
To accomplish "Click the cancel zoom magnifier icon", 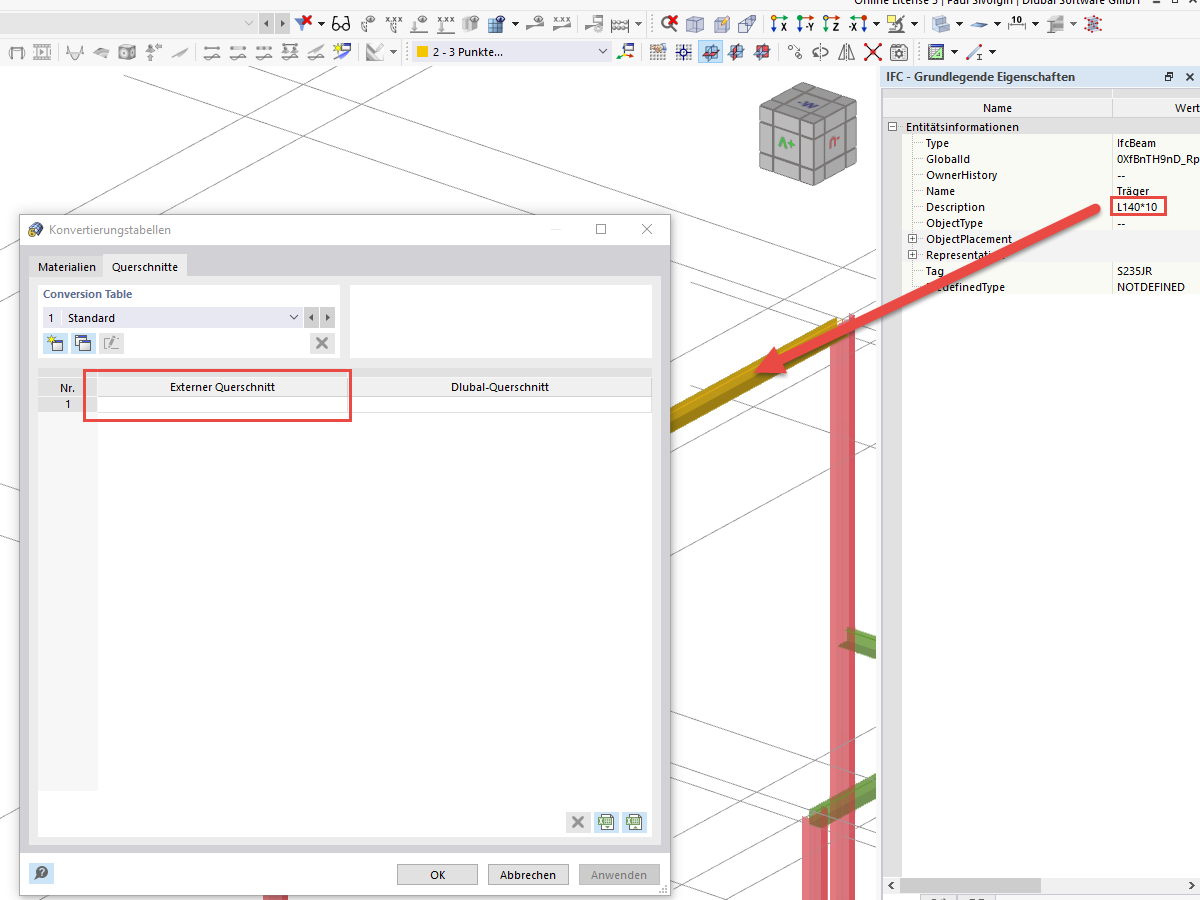I will 669,23.
